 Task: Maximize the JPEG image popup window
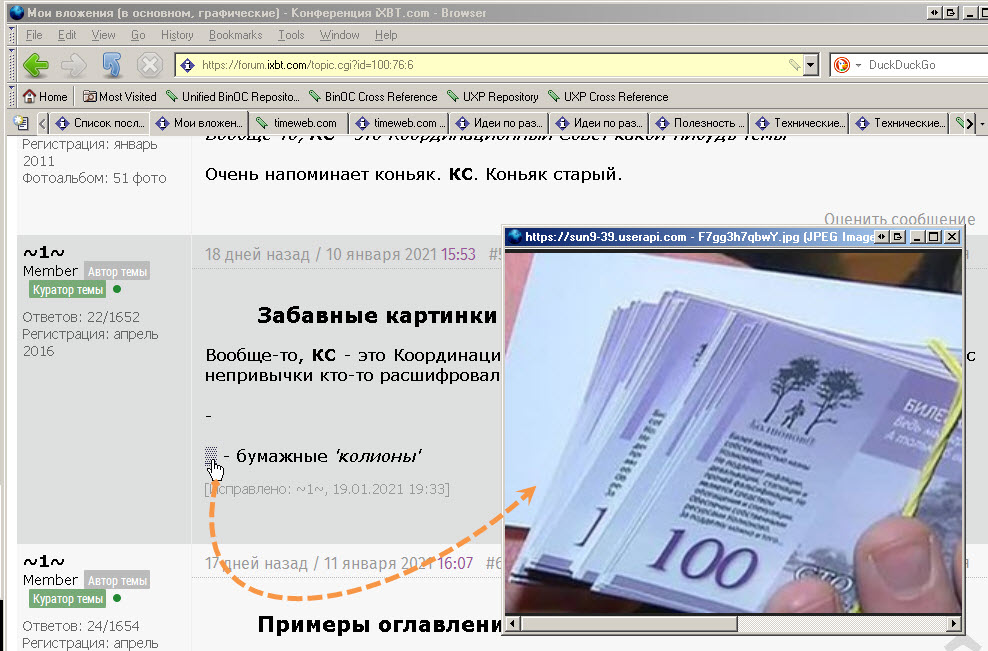(x=934, y=237)
